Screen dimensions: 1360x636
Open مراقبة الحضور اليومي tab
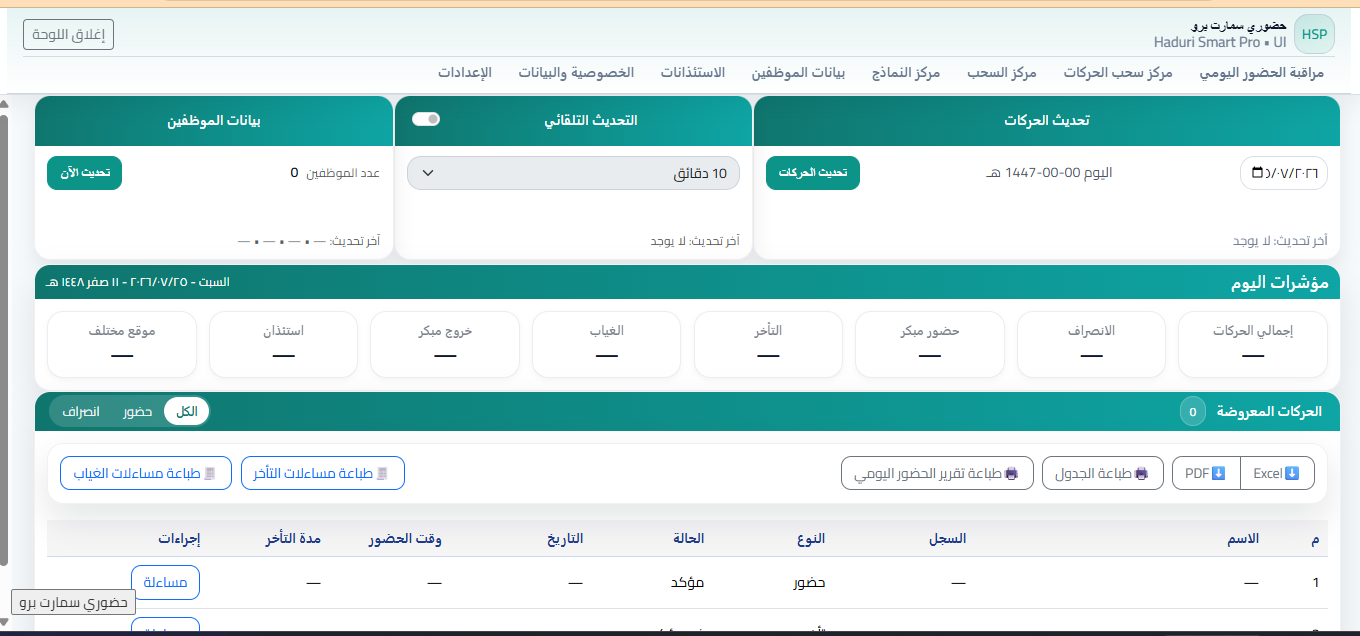(x=1261, y=73)
